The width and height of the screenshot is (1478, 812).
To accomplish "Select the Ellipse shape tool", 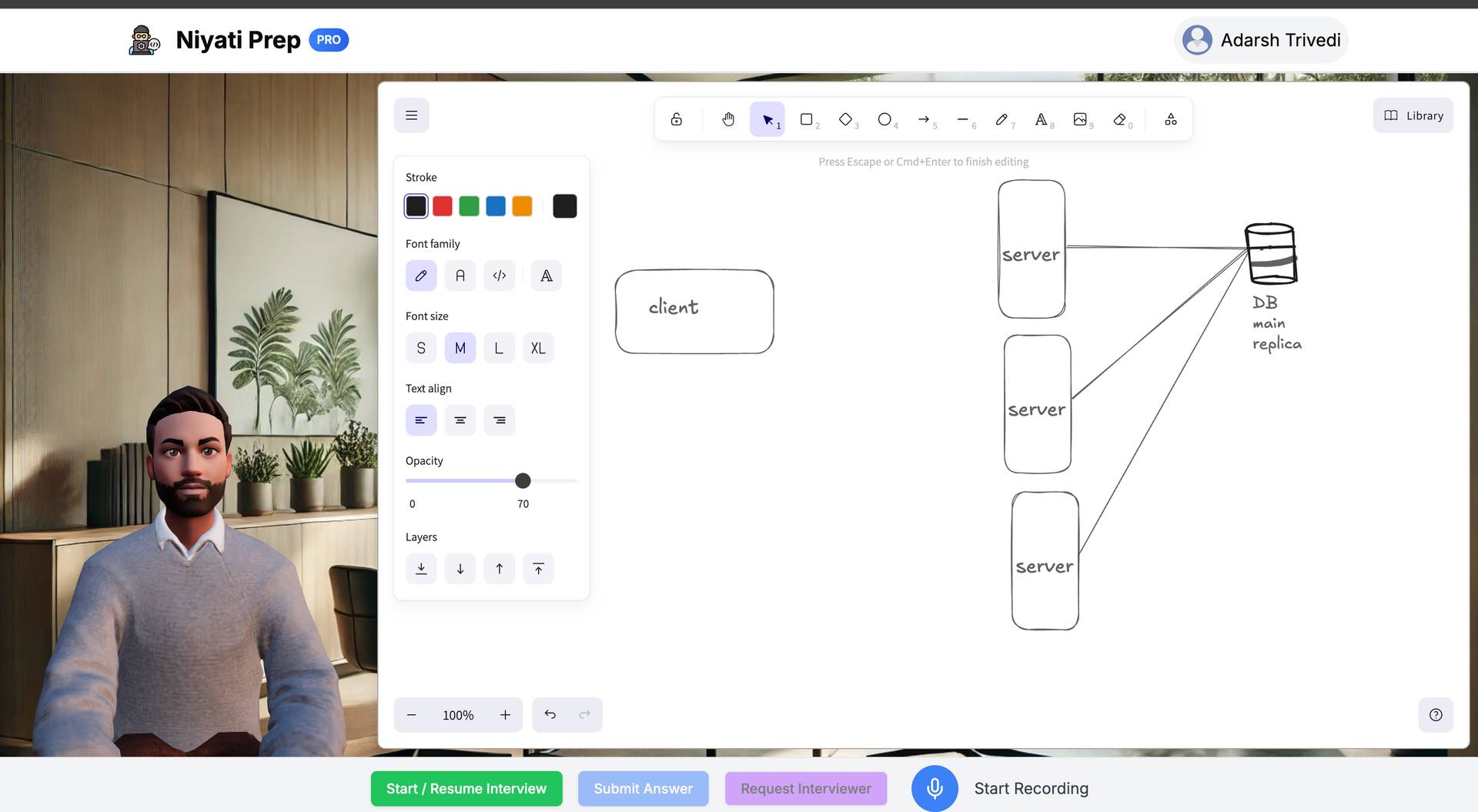I will click(884, 119).
